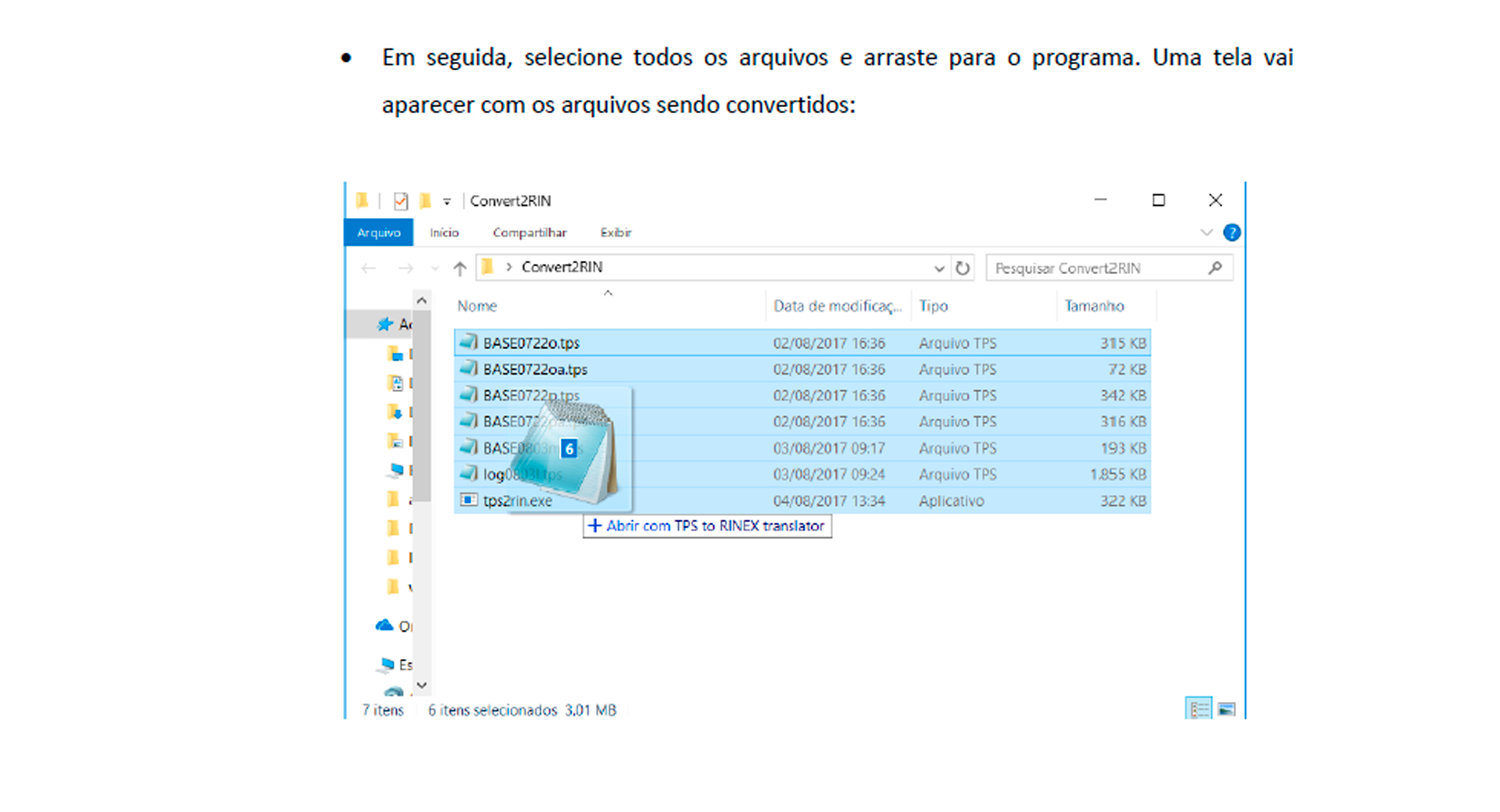Sort by the Nome column header
This screenshot has width=1500, height=812.
(477, 306)
